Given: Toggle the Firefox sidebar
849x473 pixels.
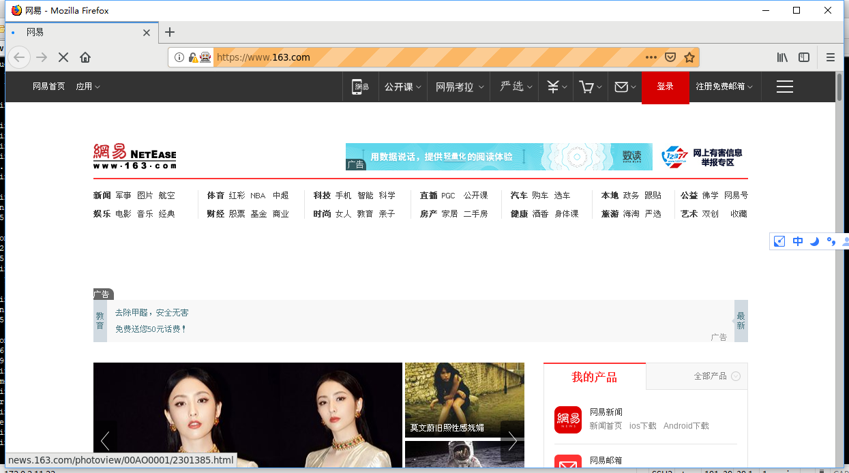Looking at the screenshot, I should [804, 57].
